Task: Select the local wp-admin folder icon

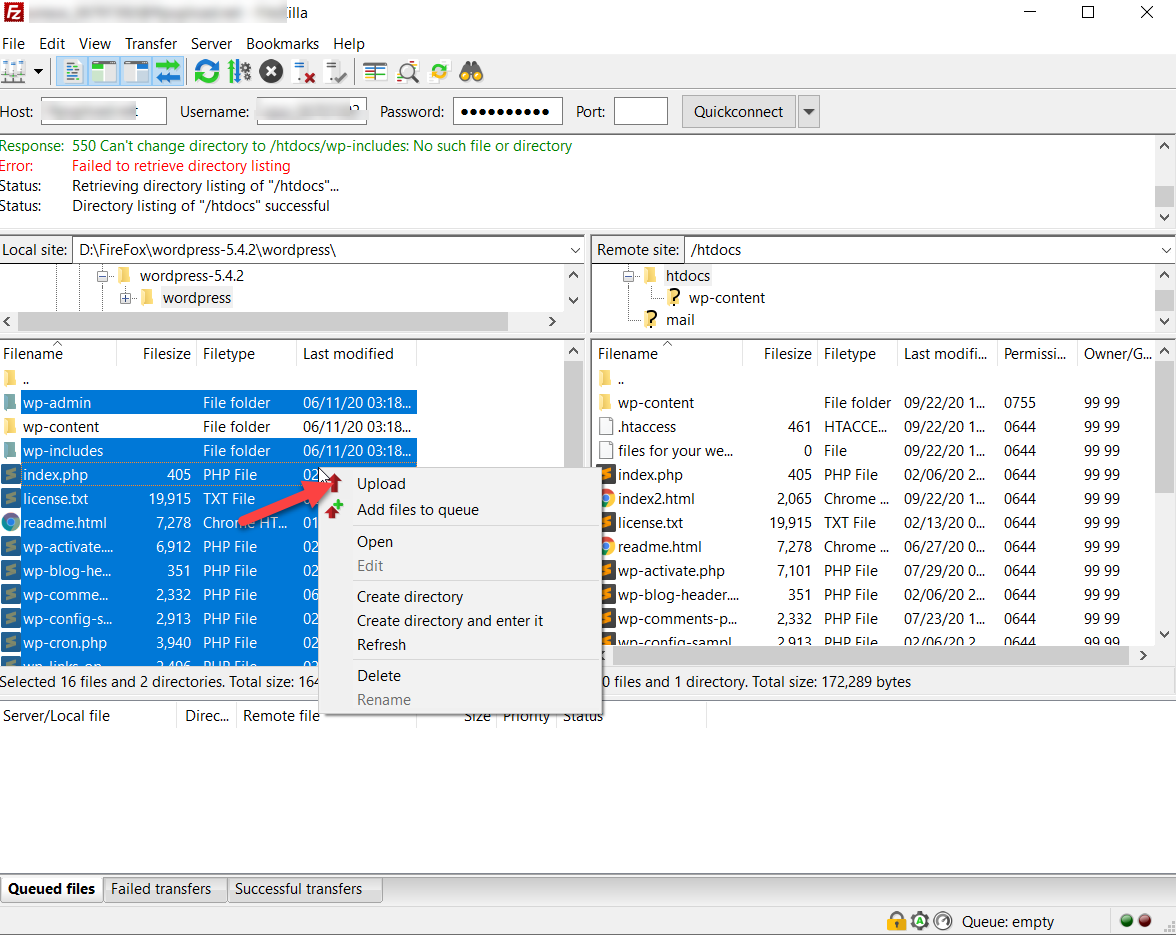Action: pos(10,403)
